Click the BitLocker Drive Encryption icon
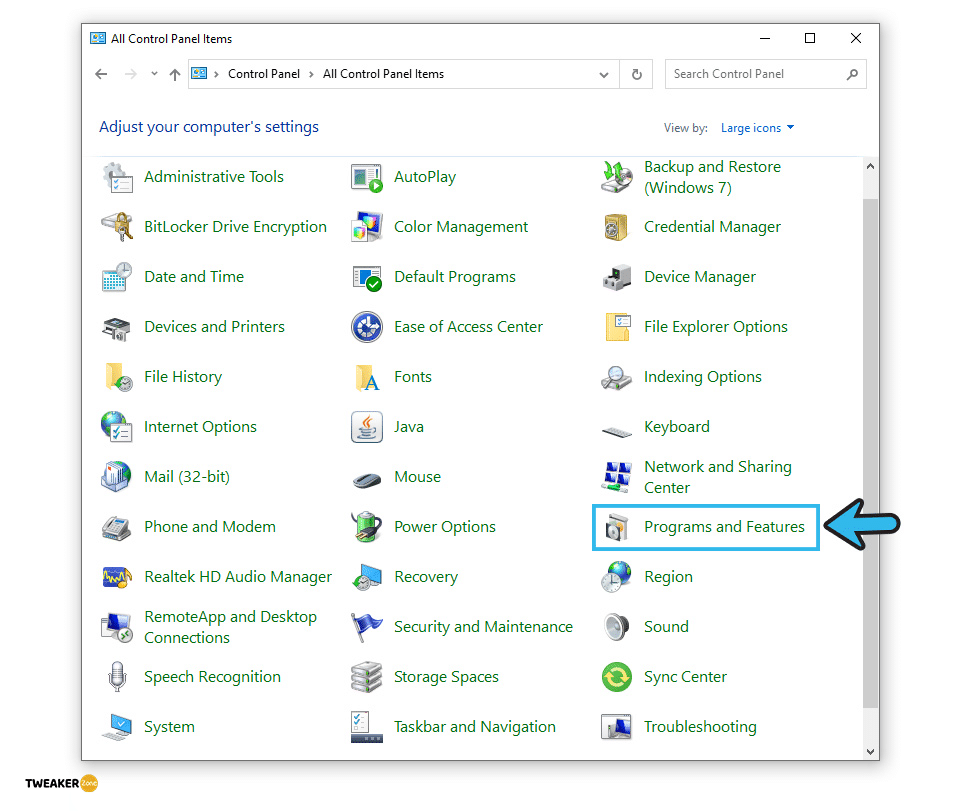This screenshot has width=956, height=811. [x=117, y=227]
